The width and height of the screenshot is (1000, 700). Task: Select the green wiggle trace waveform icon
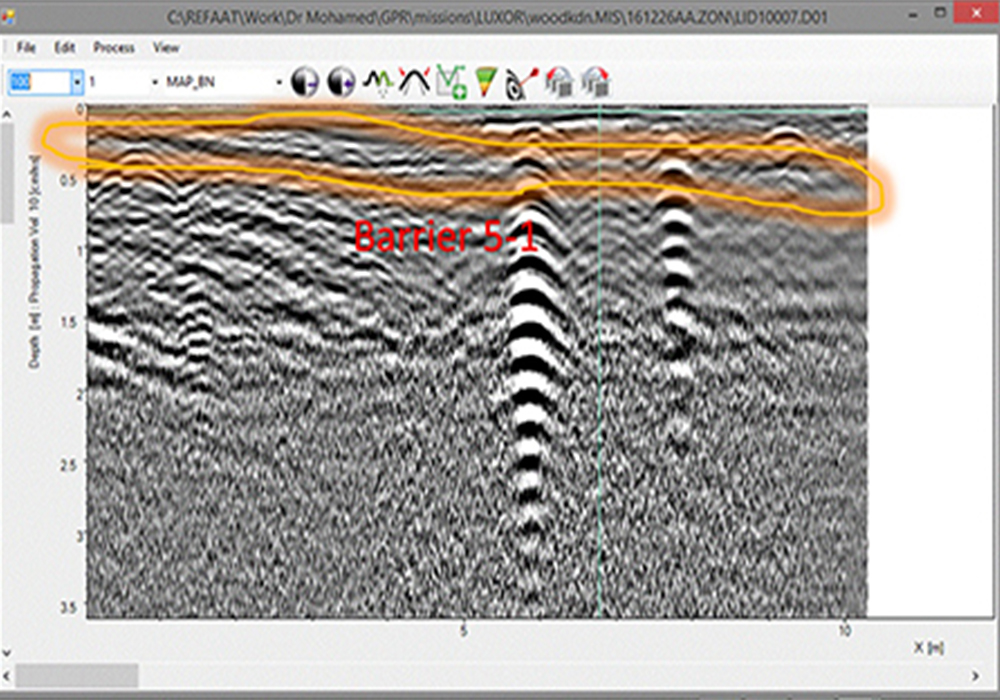point(378,82)
